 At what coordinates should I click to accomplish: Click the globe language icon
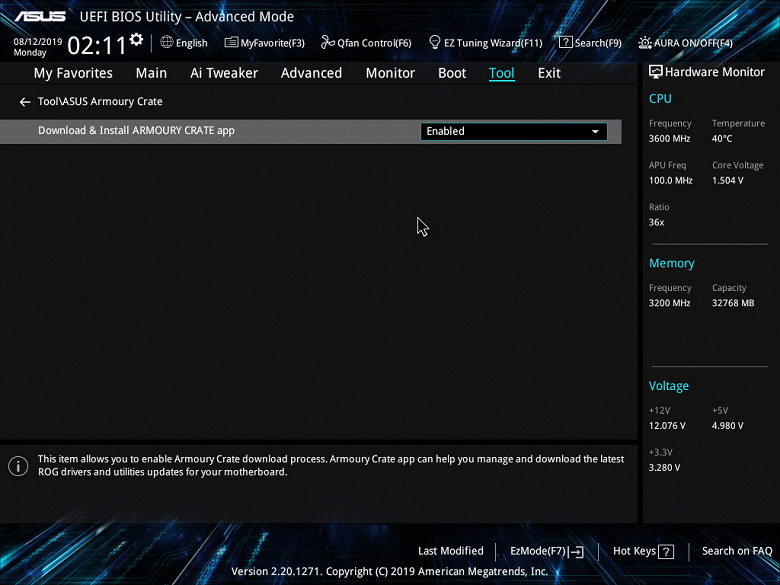[x=167, y=42]
